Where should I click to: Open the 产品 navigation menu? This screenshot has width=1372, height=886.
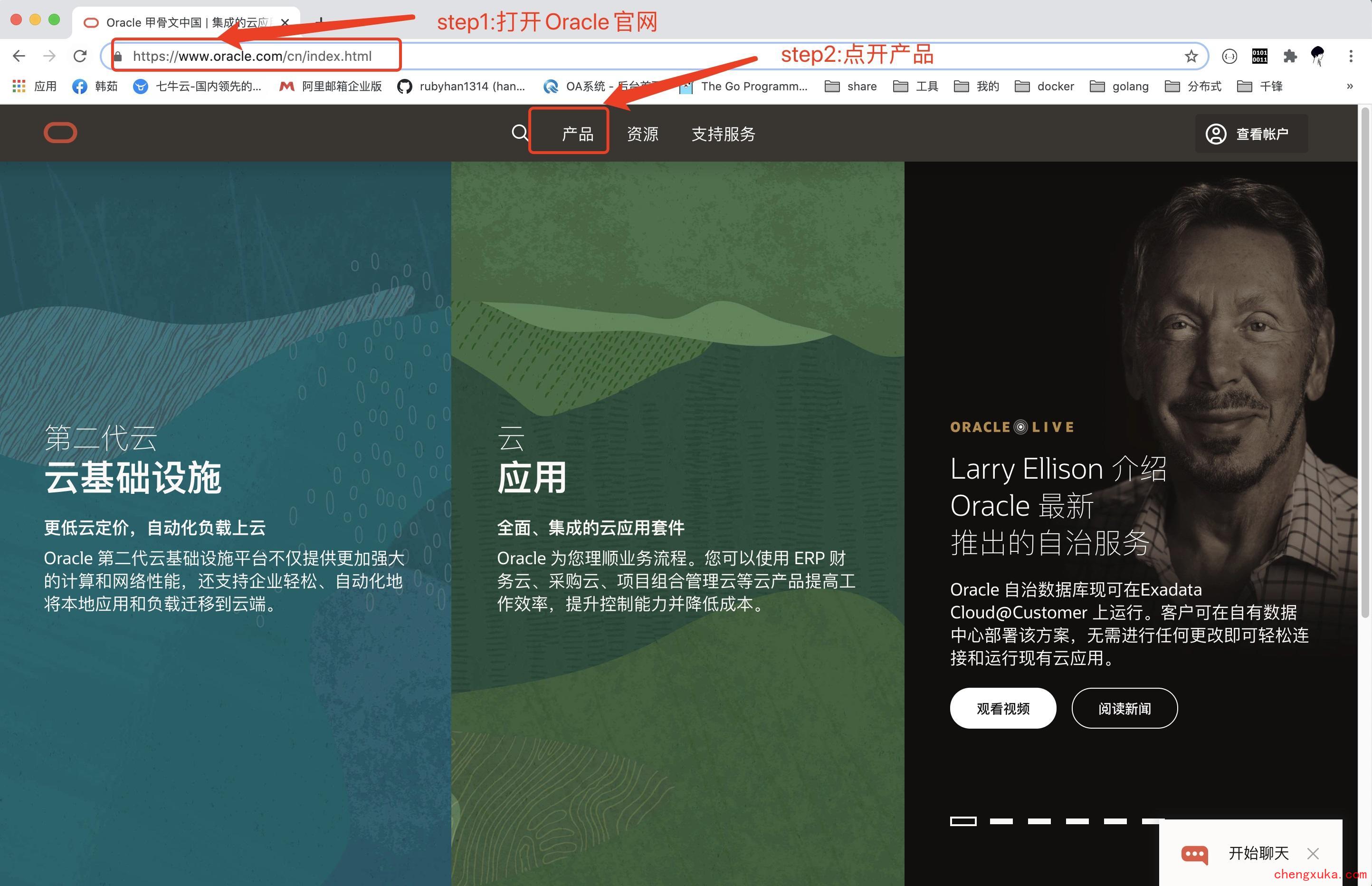(x=577, y=134)
